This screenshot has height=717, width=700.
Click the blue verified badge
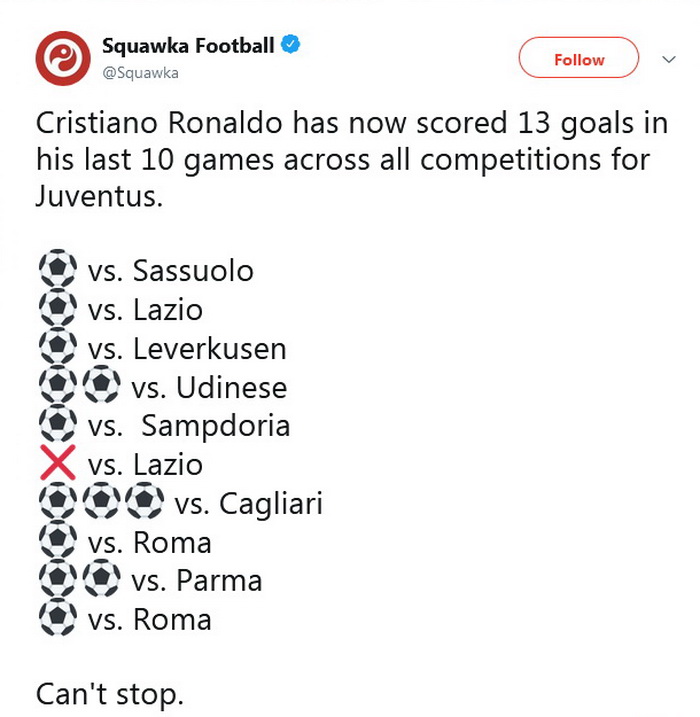click(x=291, y=46)
